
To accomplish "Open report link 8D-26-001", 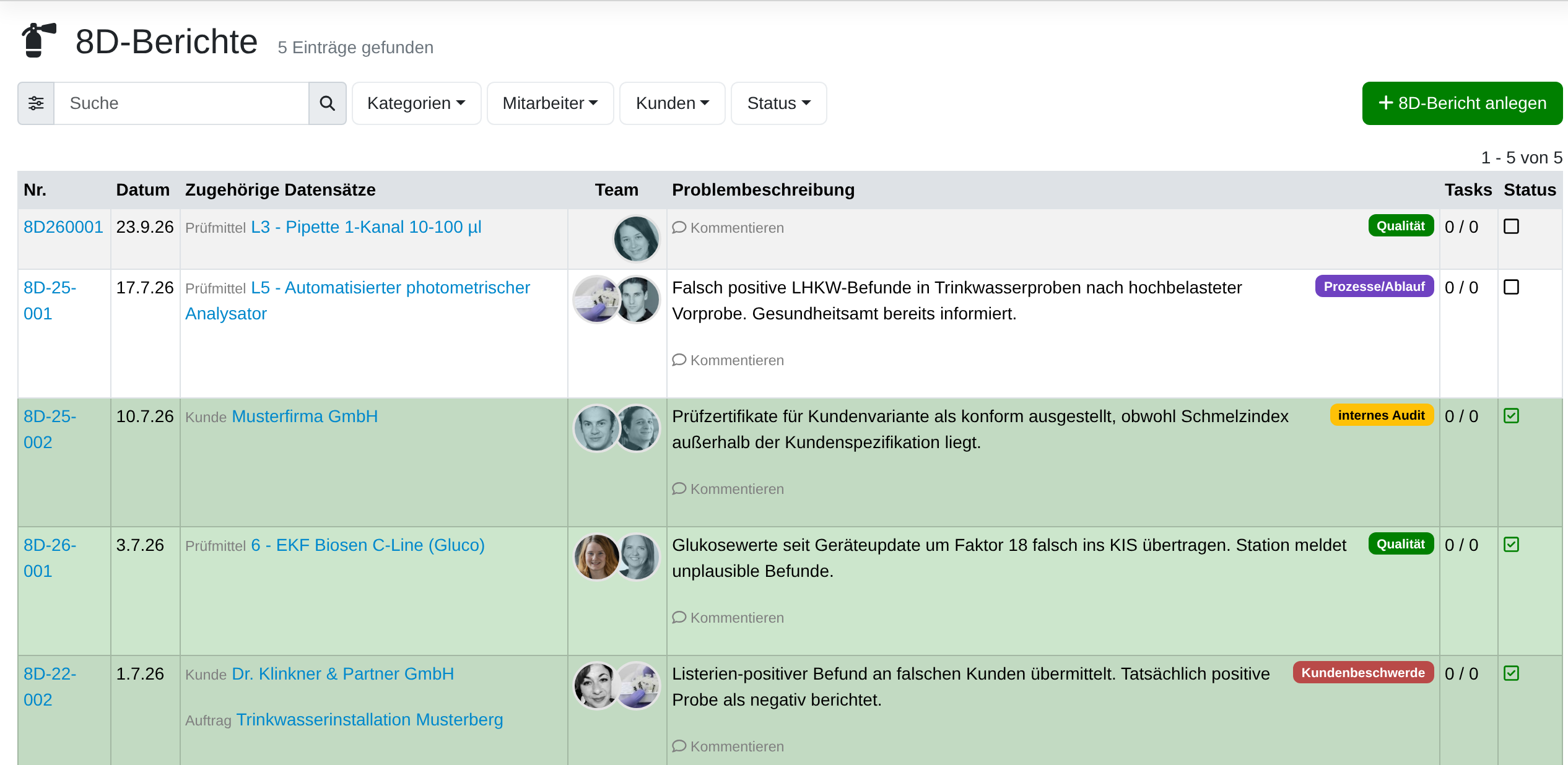I will 50,558.
